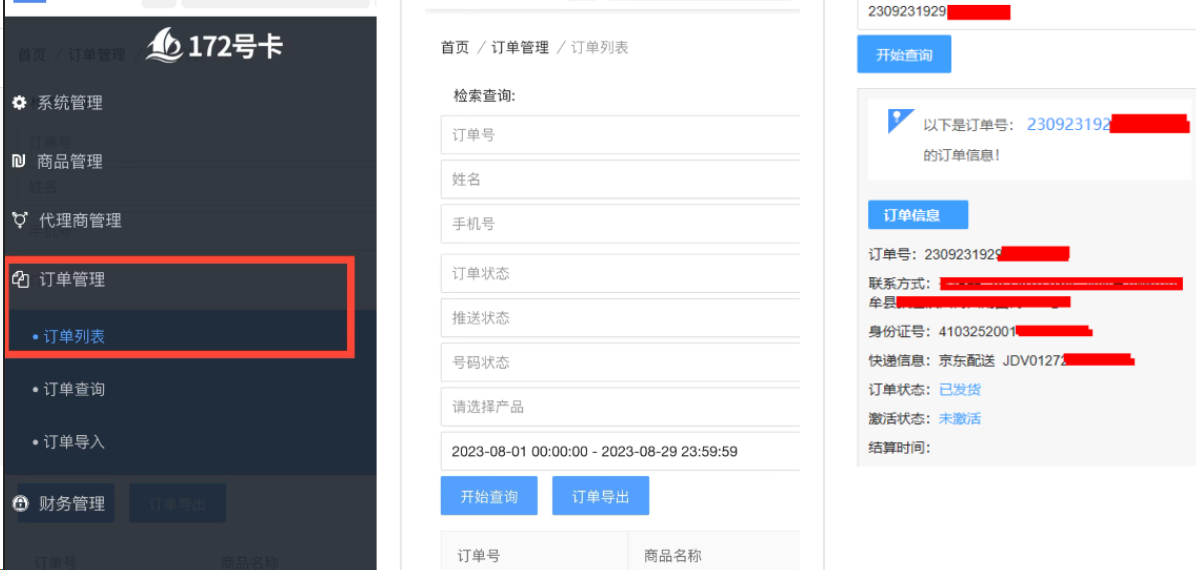The height and width of the screenshot is (570, 1196).
Task: Focus the 手机号 input field
Action: click(x=620, y=224)
